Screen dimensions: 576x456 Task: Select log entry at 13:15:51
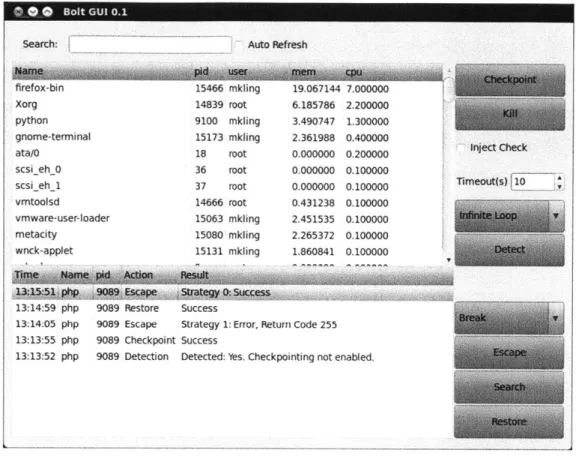(233, 292)
